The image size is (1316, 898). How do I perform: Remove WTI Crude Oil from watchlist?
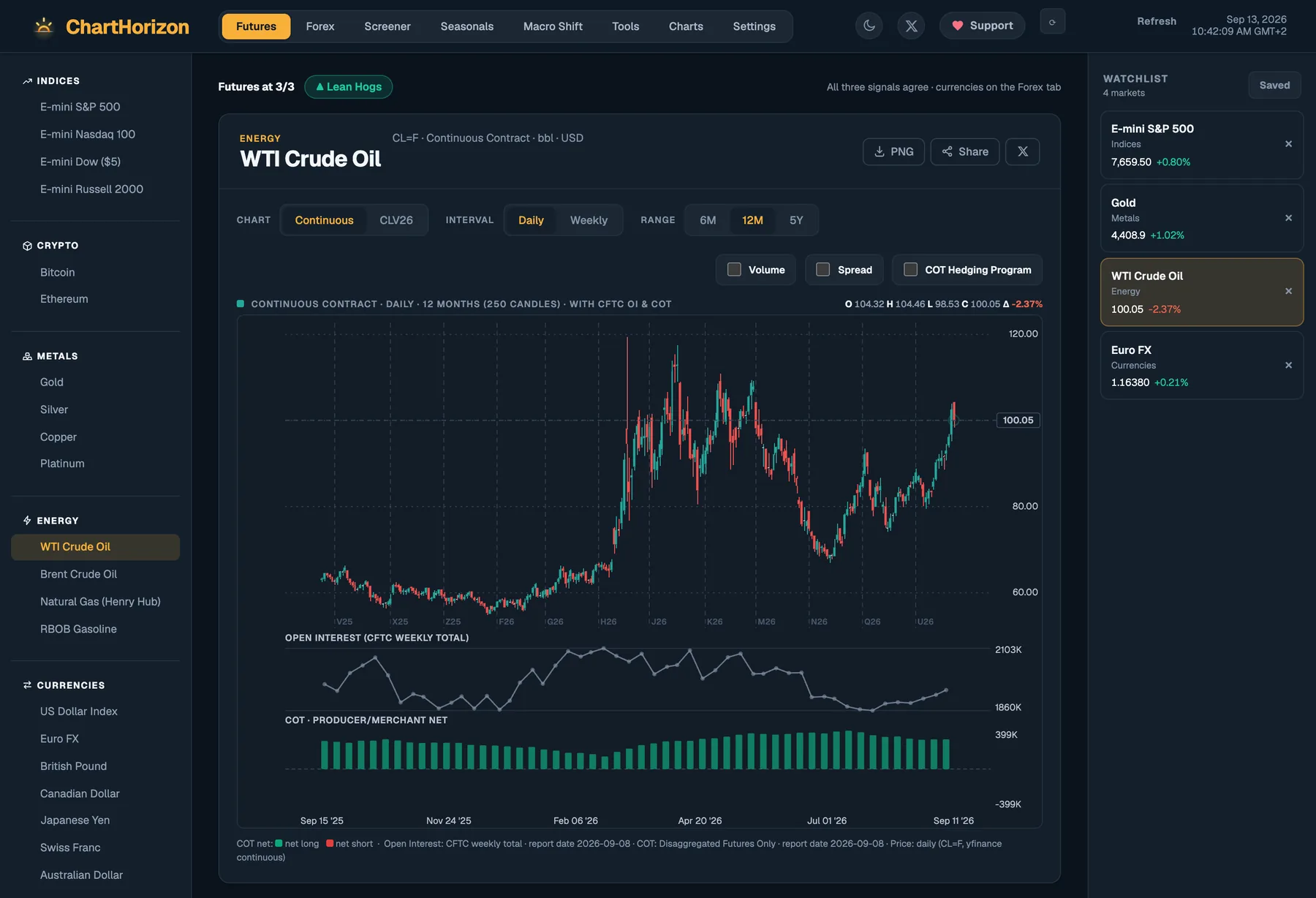(1288, 291)
